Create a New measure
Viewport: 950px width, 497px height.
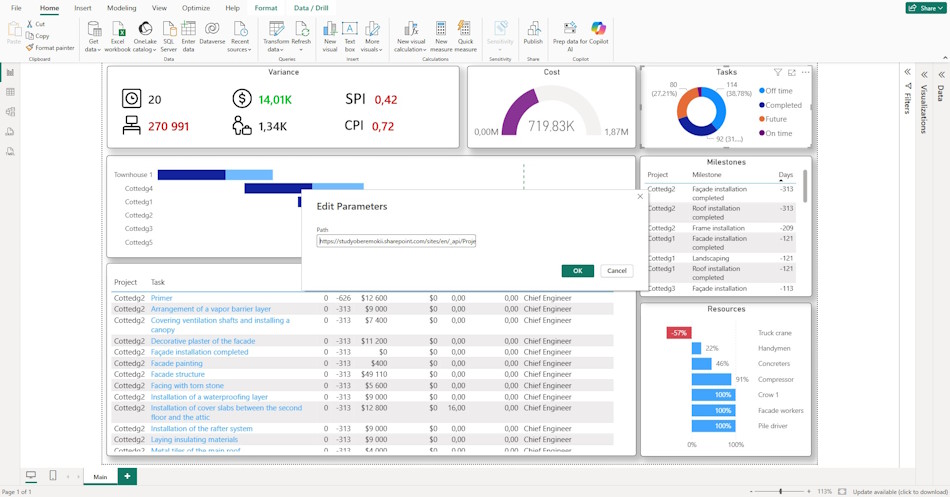click(x=441, y=36)
